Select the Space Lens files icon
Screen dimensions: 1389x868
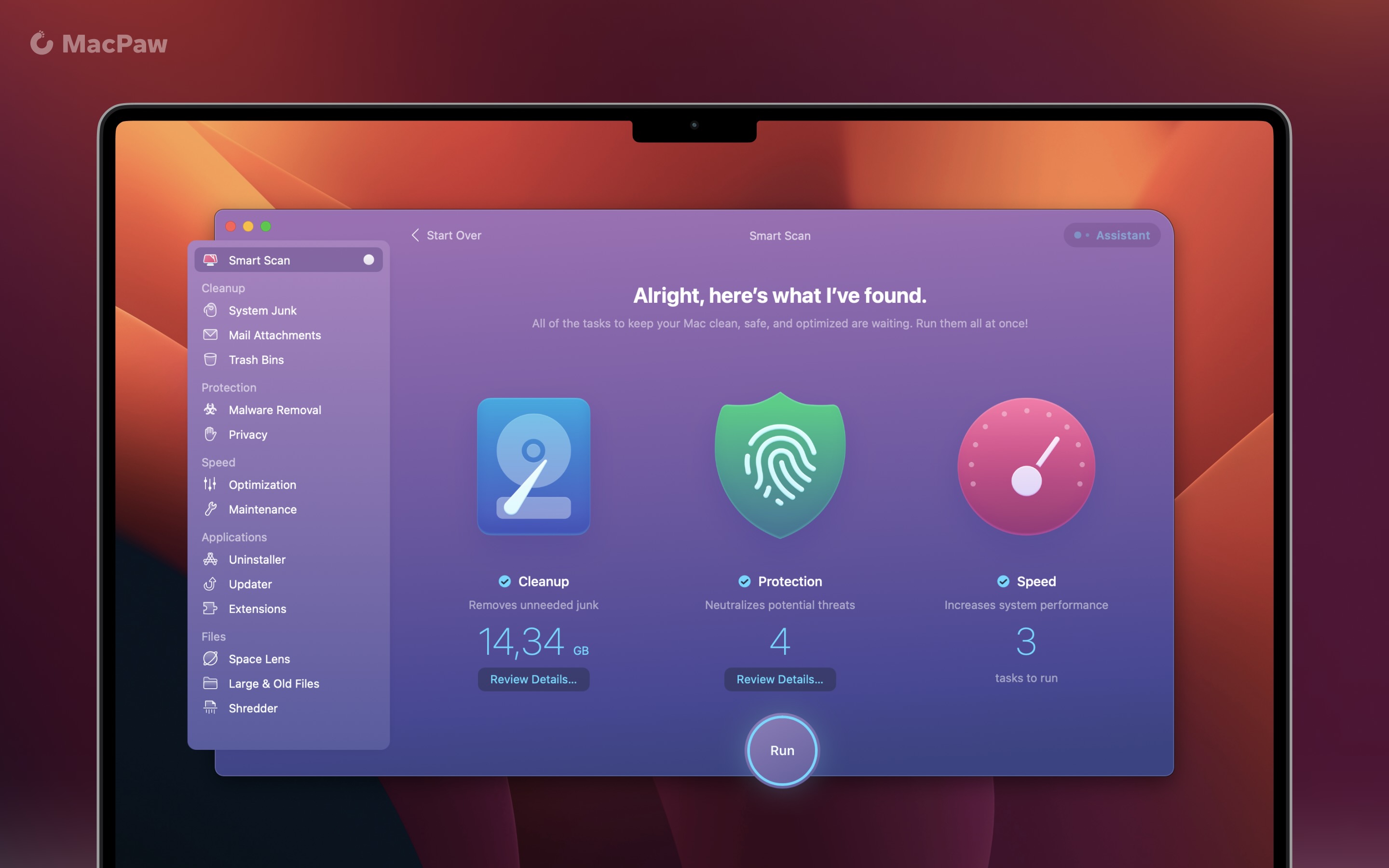point(209,658)
